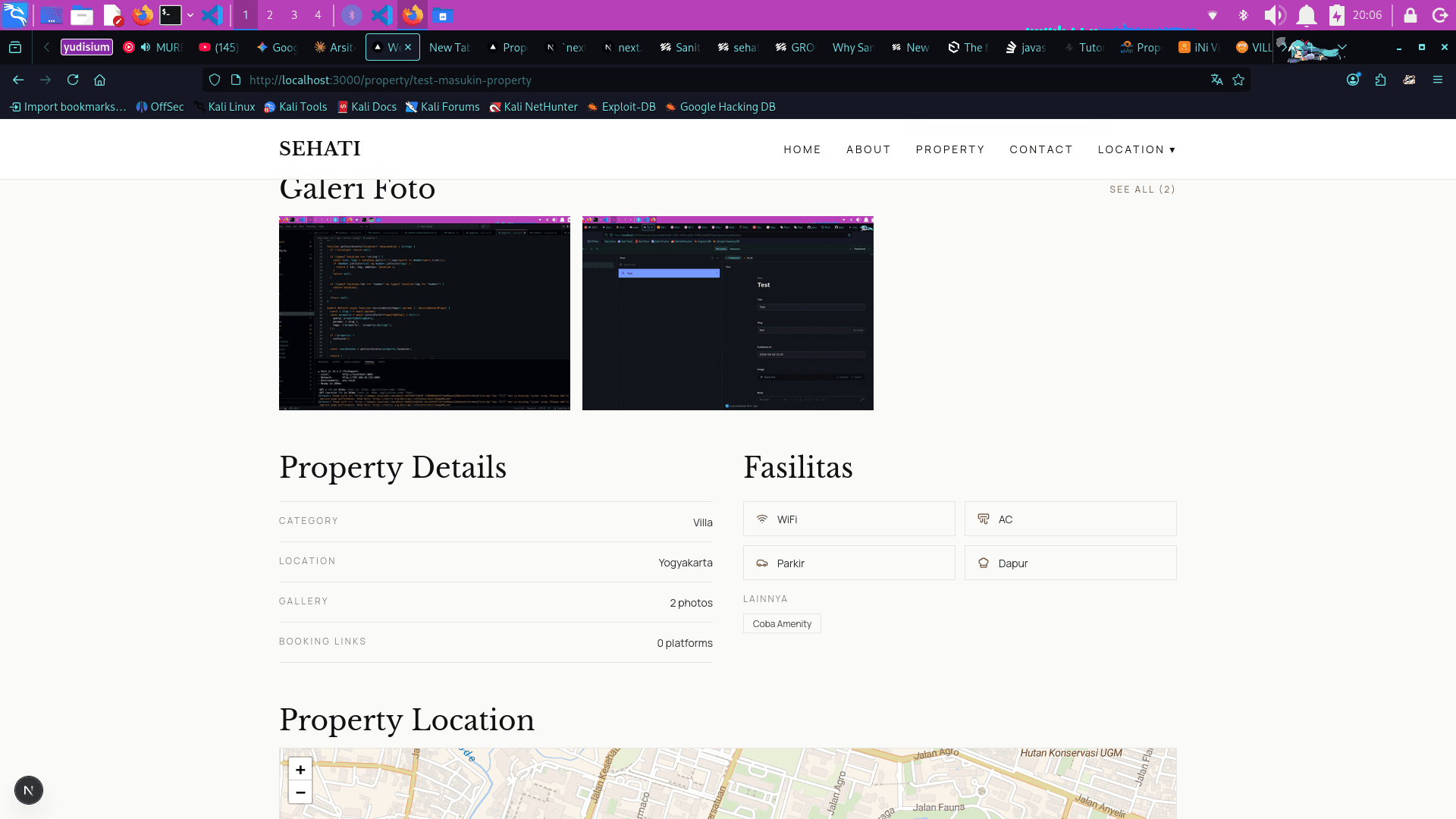Open the text editor icon in top panel

[x=112, y=14]
